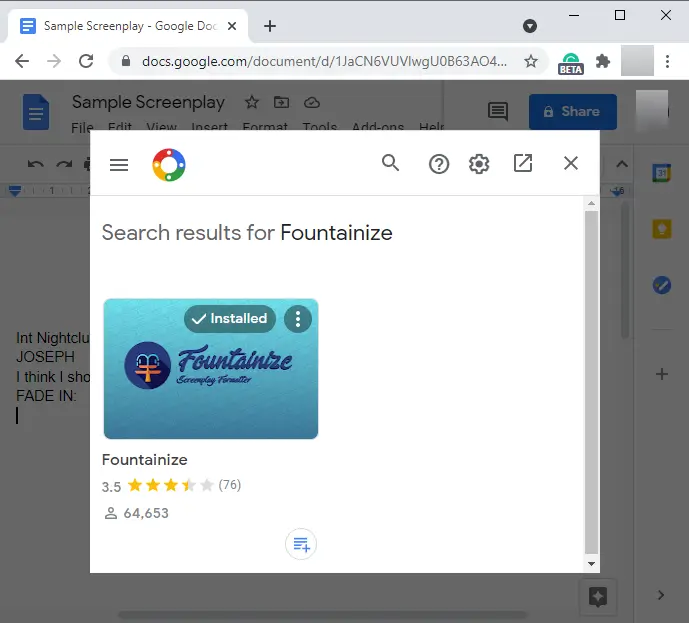Screen dimensions: 689x623
Task: Click the plus icon to get add-ons
Action: (662, 374)
